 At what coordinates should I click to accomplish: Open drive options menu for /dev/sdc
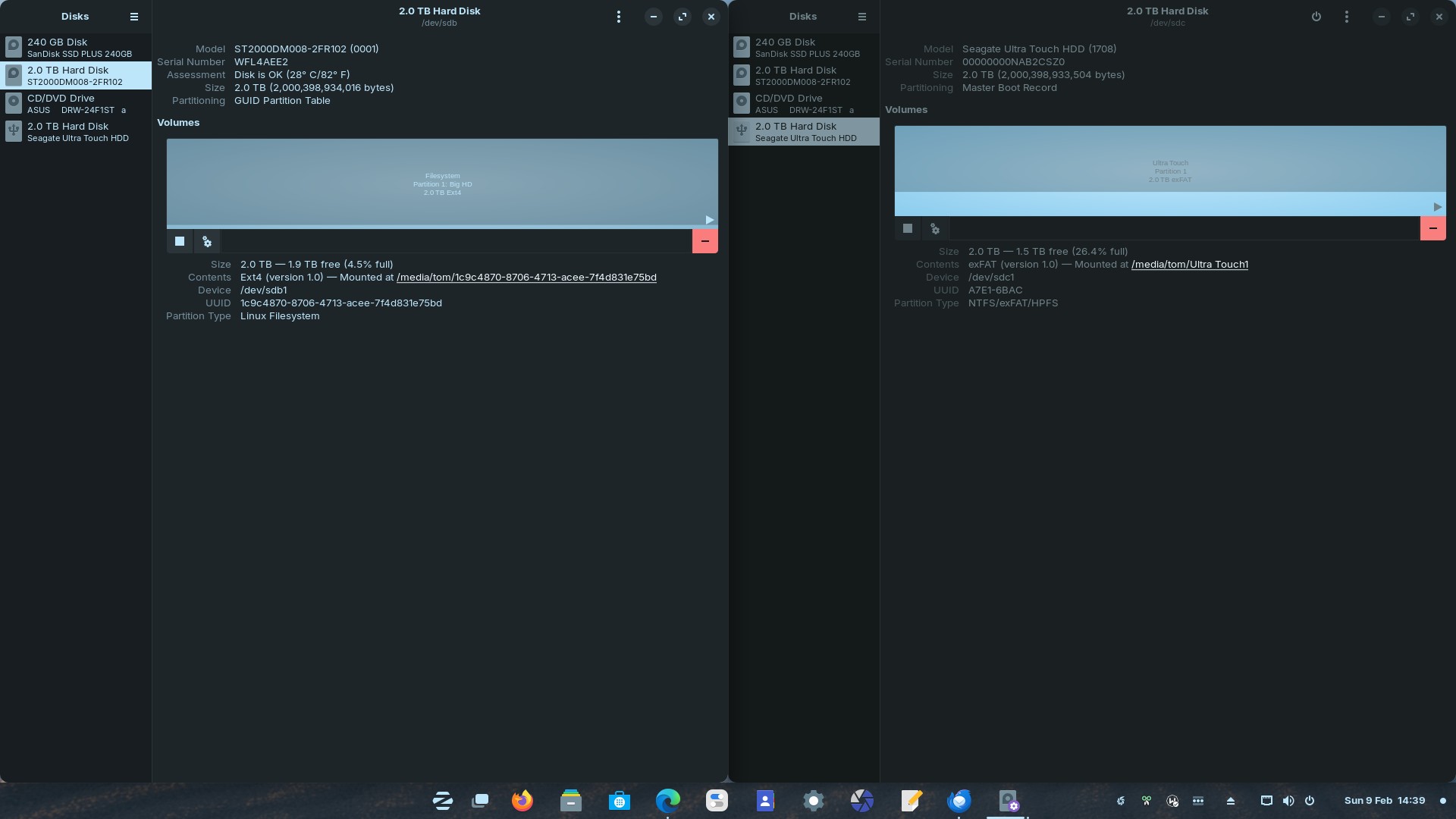pyautogui.click(x=1347, y=17)
